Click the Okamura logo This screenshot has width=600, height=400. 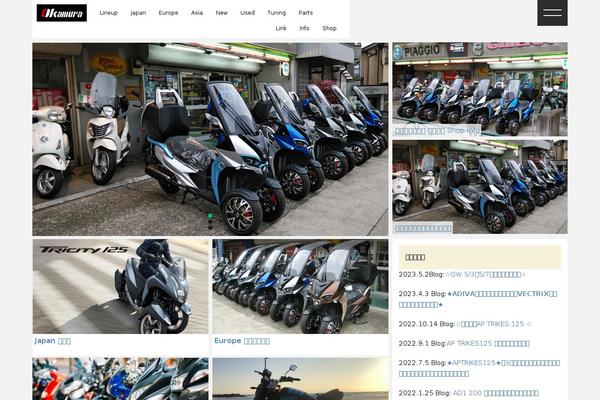click(62, 13)
